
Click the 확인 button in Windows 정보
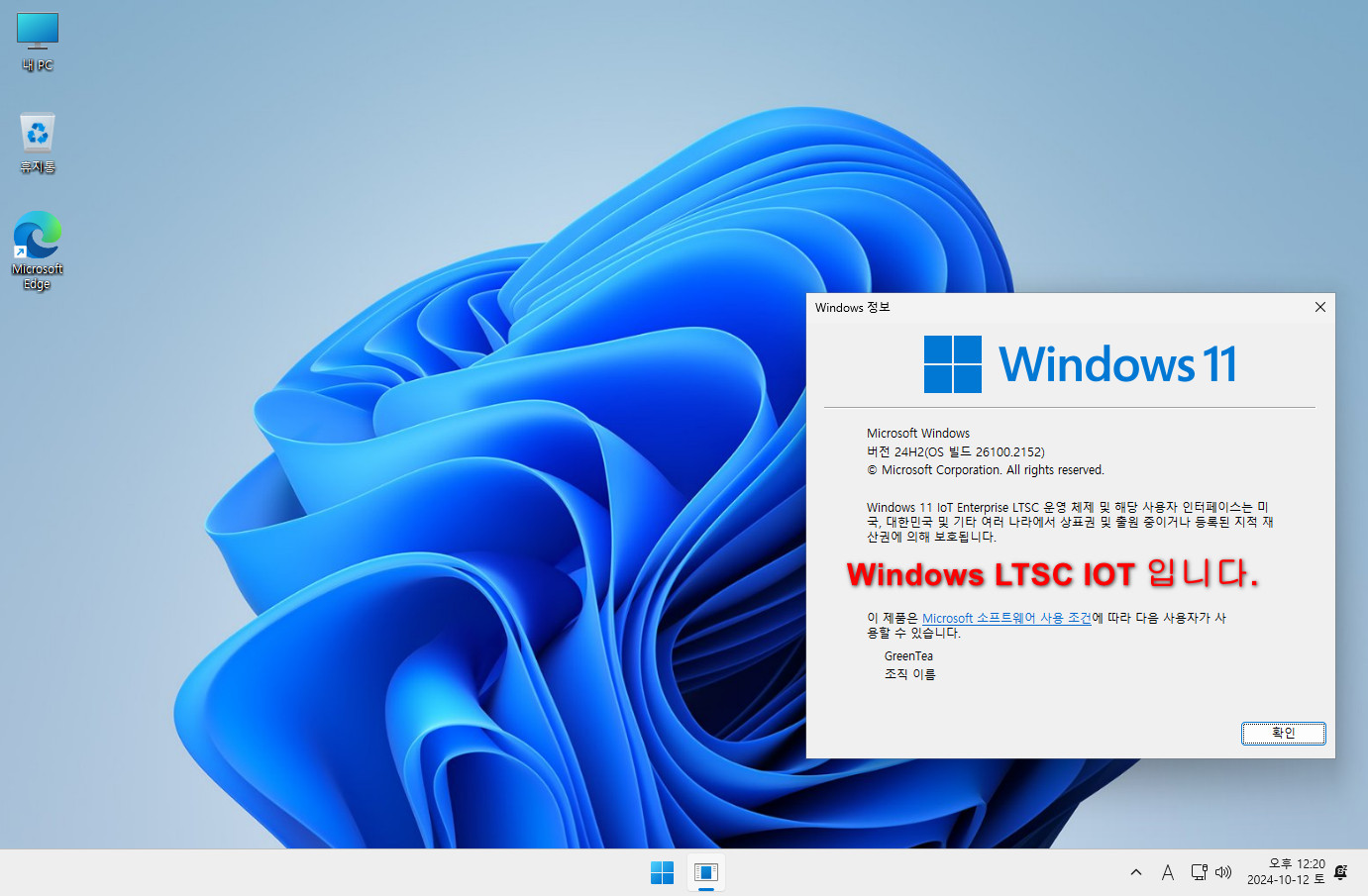(1283, 733)
